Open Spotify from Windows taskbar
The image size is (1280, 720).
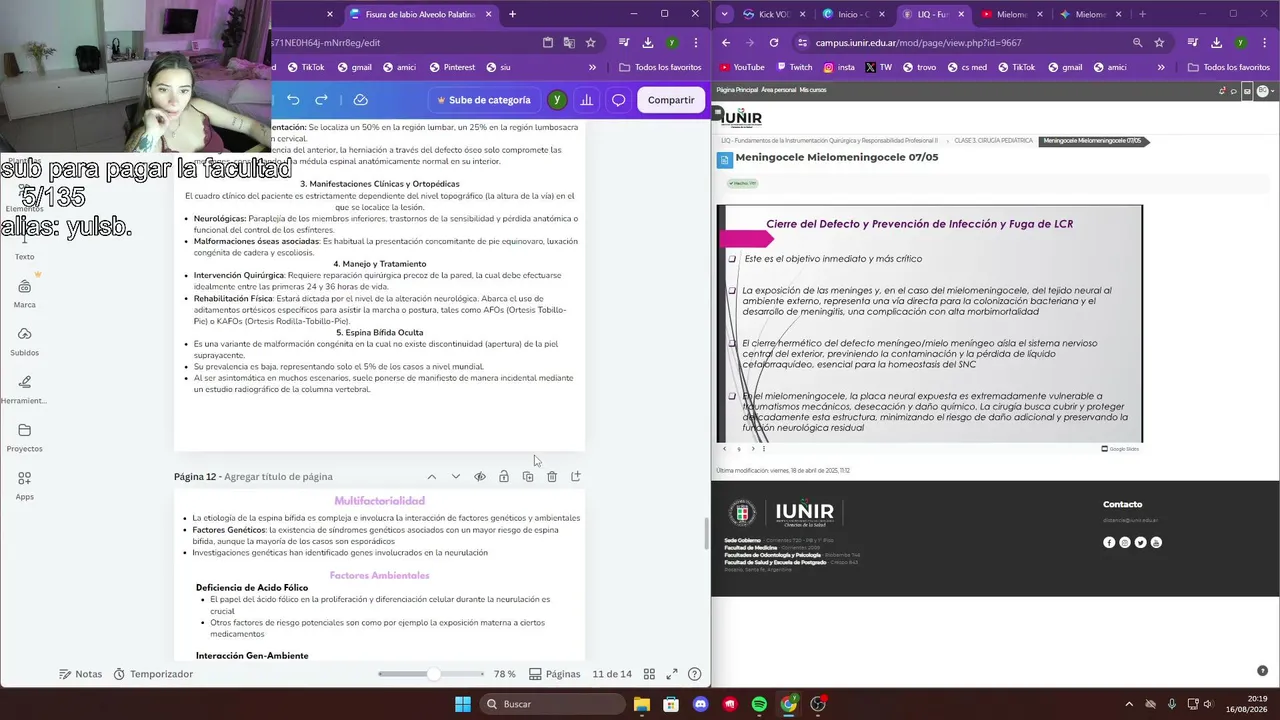tap(759, 704)
